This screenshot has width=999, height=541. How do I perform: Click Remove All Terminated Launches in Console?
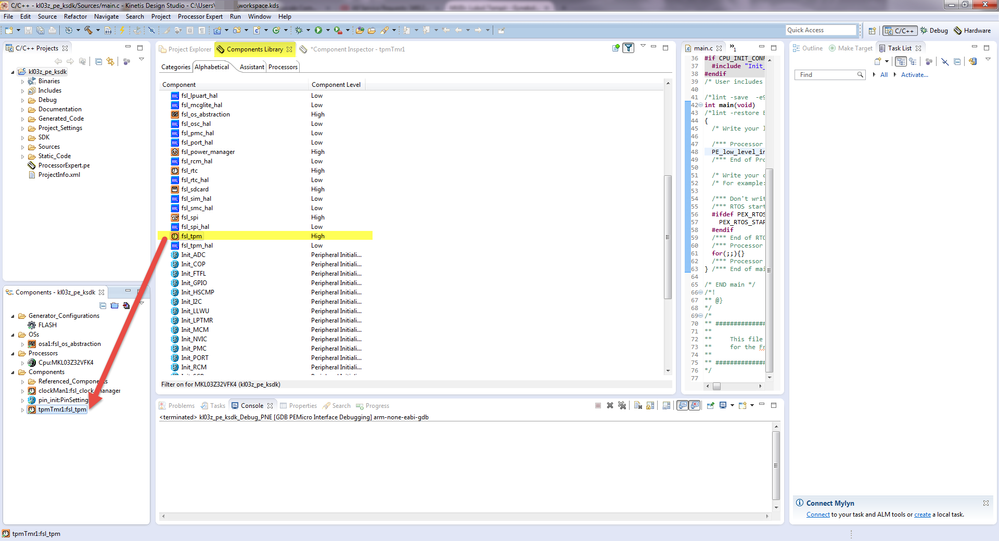622,405
